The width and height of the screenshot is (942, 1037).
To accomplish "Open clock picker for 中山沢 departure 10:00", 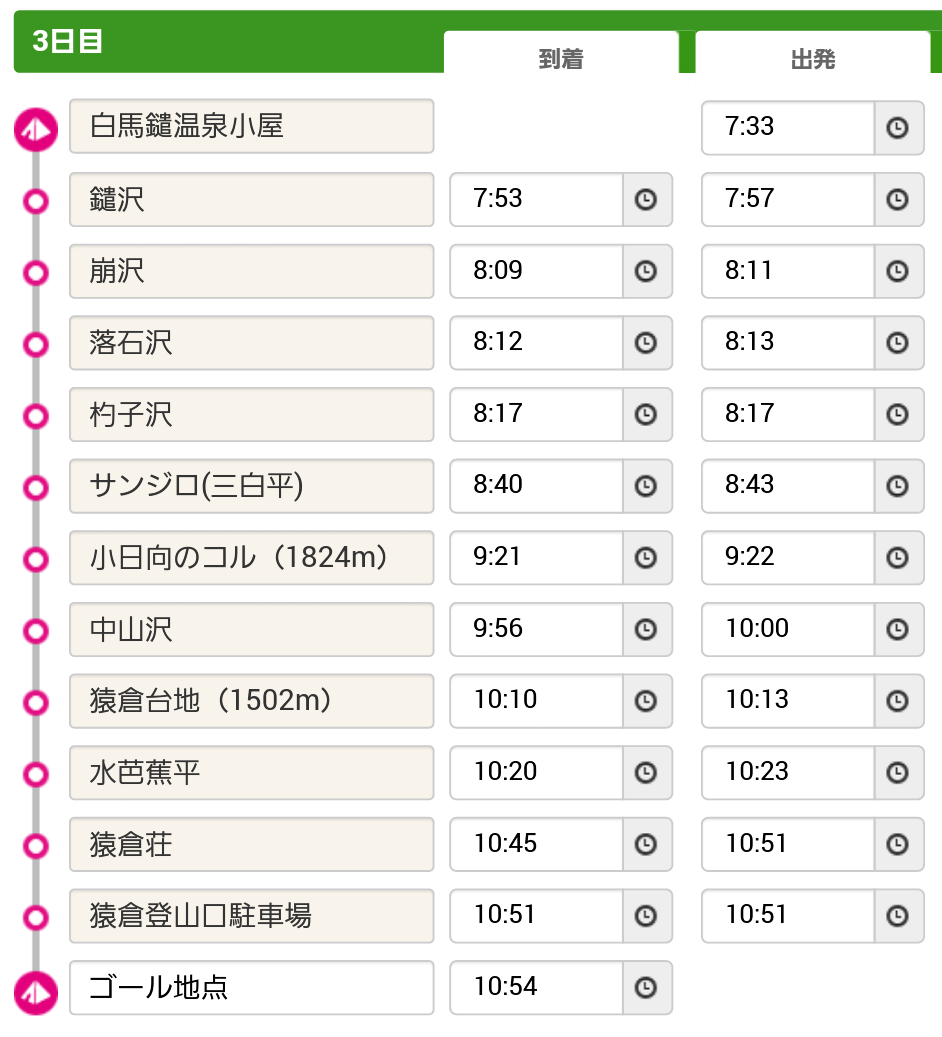I will coord(898,629).
